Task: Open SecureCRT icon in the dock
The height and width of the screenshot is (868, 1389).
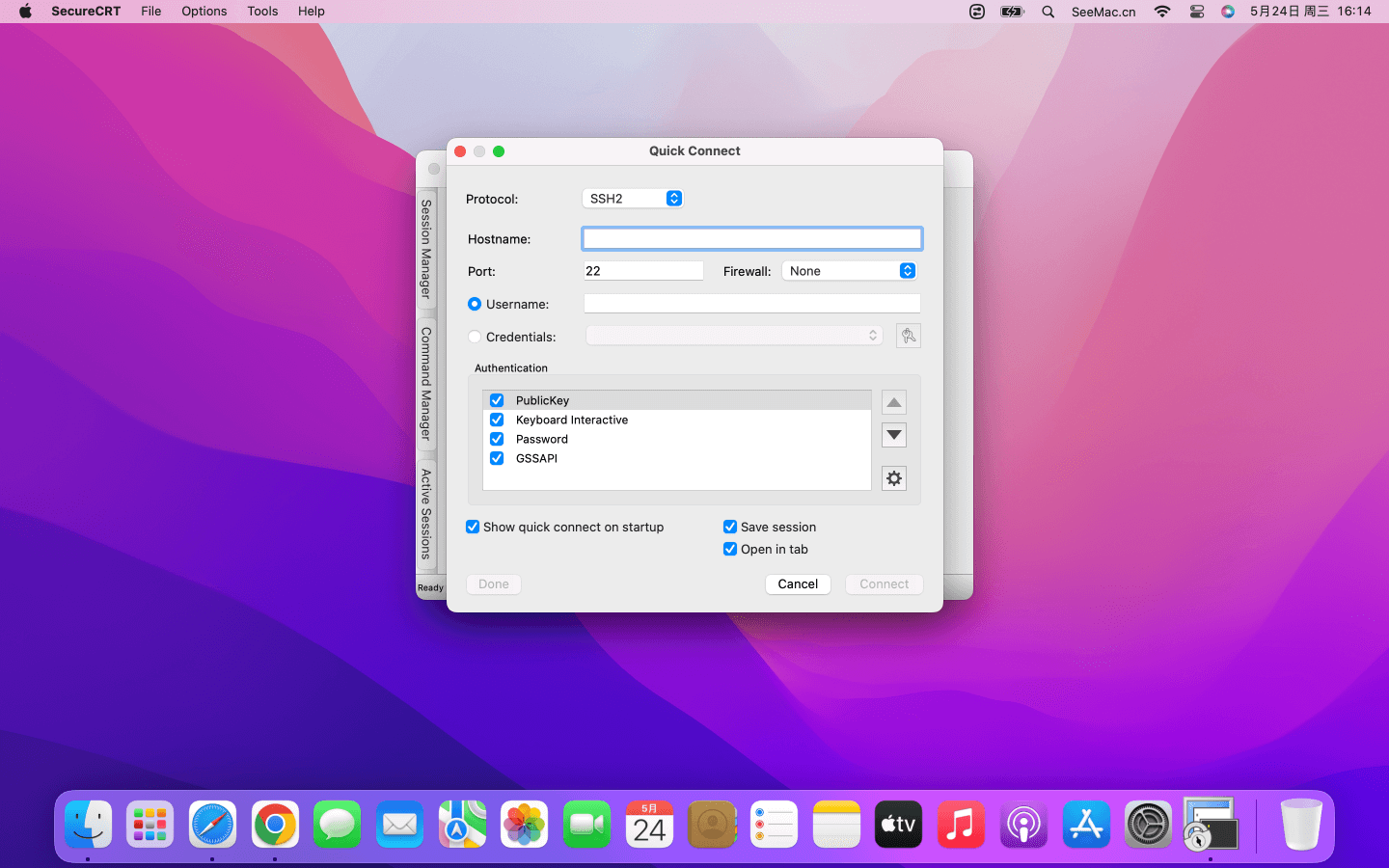Action: click(x=1210, y=825)
